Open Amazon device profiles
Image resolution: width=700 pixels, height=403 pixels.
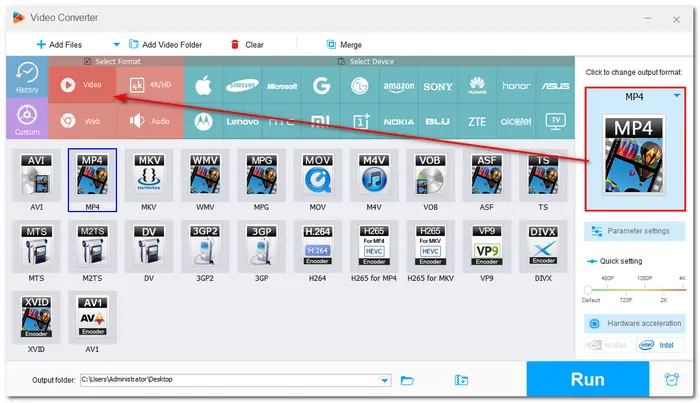pyautogui.click(x=399, y=85)
